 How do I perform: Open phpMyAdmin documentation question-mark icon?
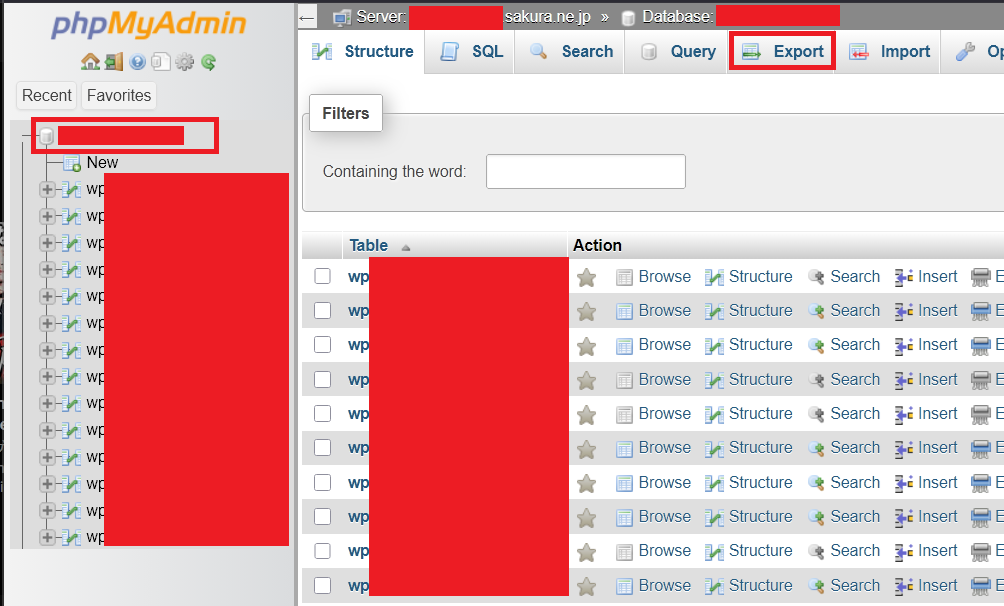(137, 62)
